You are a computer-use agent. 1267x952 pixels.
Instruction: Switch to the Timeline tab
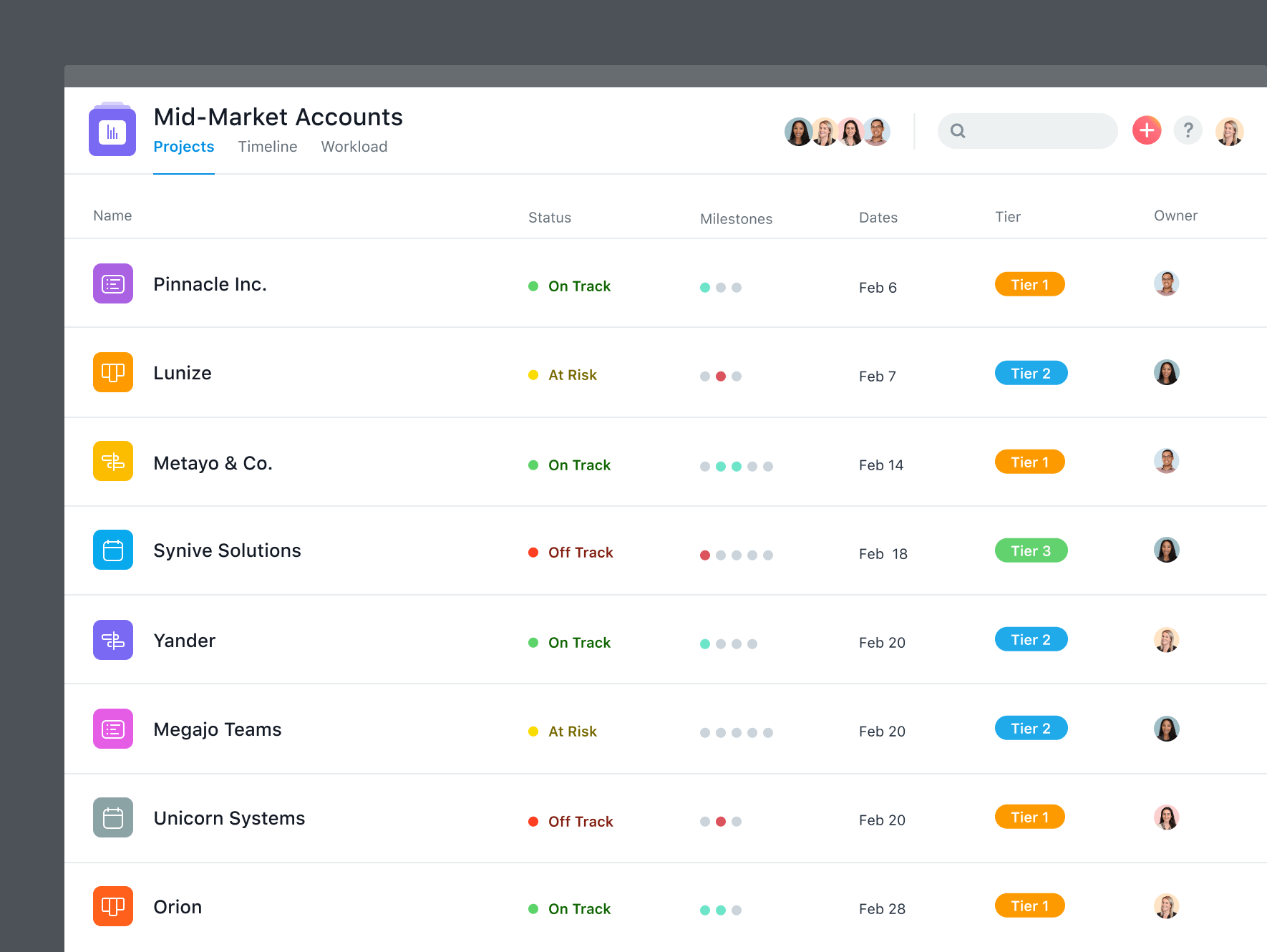(x=267, y=147)
